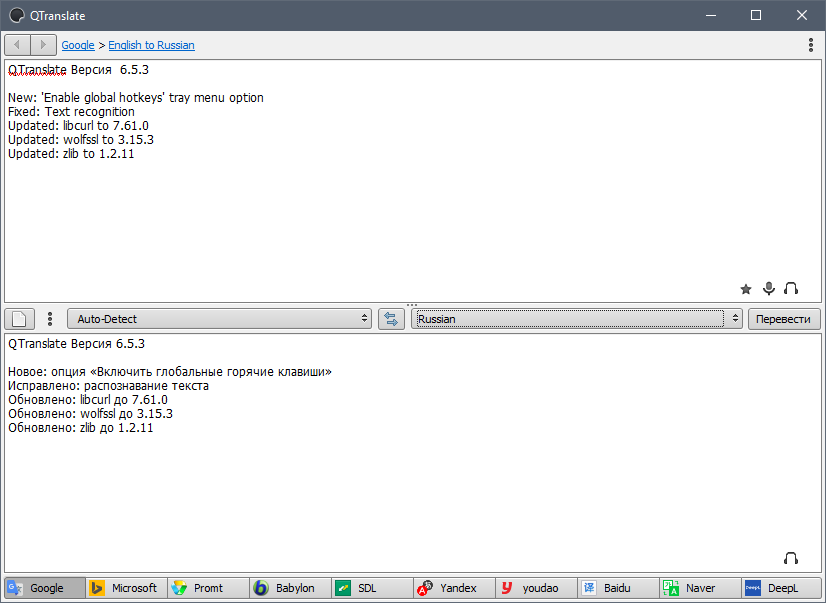Click source line 'Fixed: Text recognition'
826x603 pixels.
coord(71,112)
